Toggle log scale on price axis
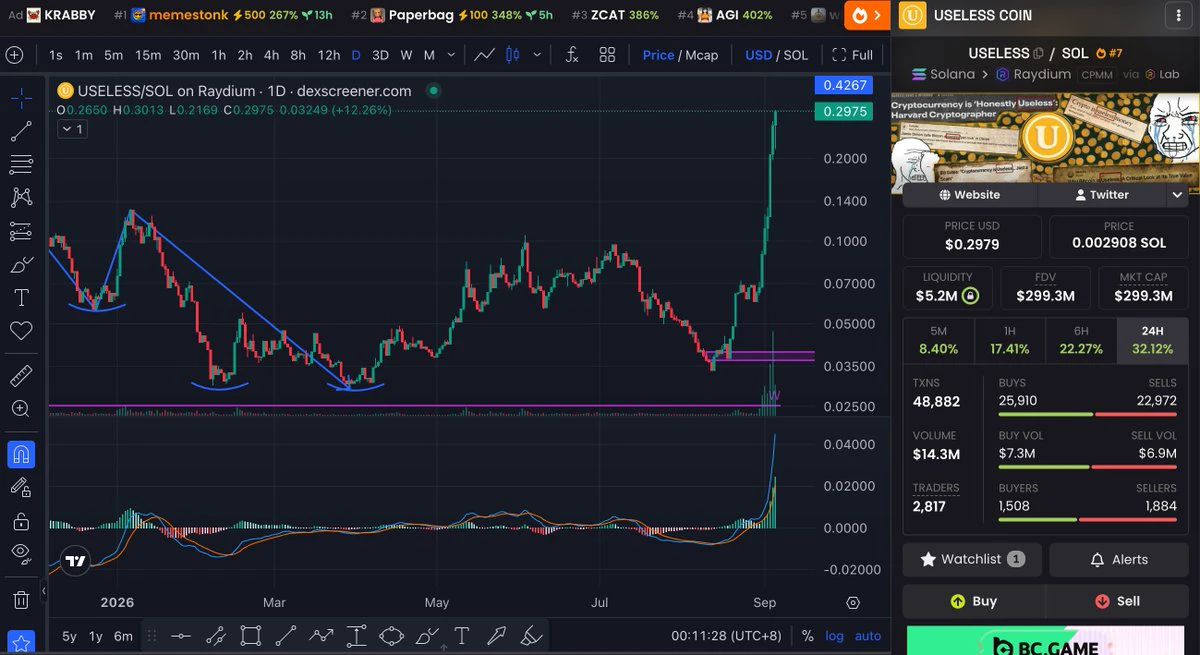The height and width of the screenshot is (655, 1200). pyautogui.click(x=834, y=636)
